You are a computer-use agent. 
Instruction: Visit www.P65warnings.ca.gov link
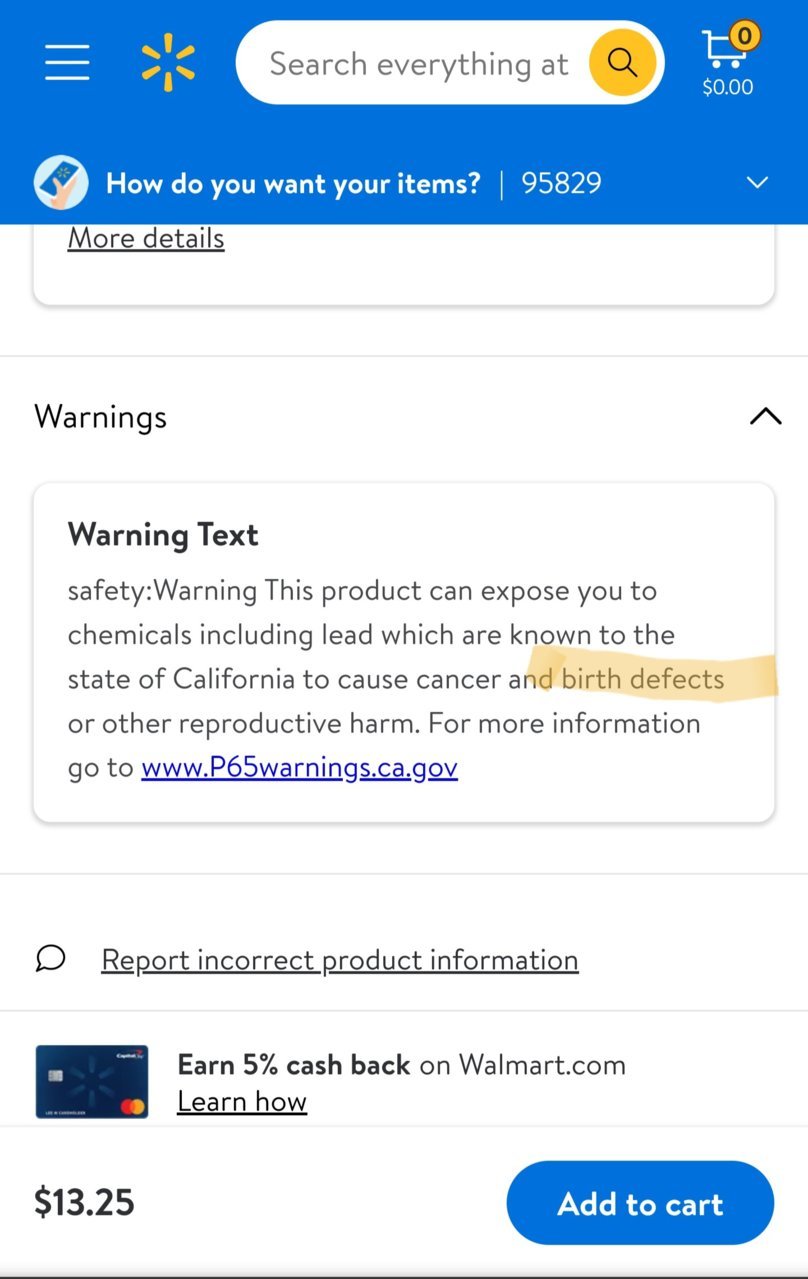pyautogui.click(x=300, y=767)
